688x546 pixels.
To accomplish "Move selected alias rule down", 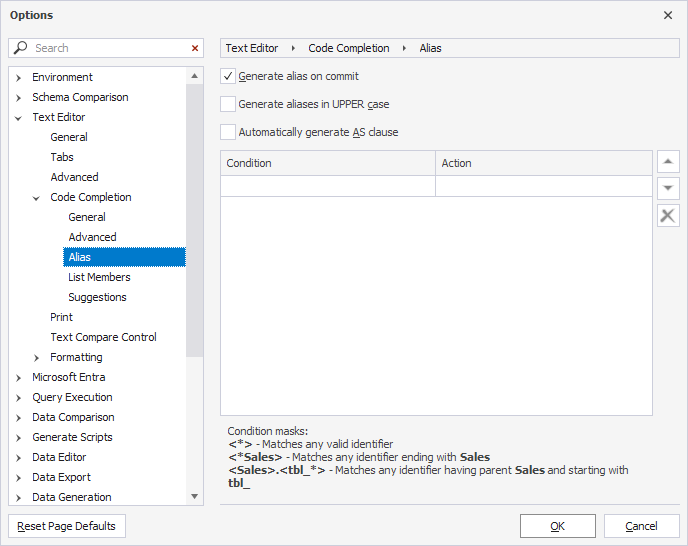I will point(668,188).
